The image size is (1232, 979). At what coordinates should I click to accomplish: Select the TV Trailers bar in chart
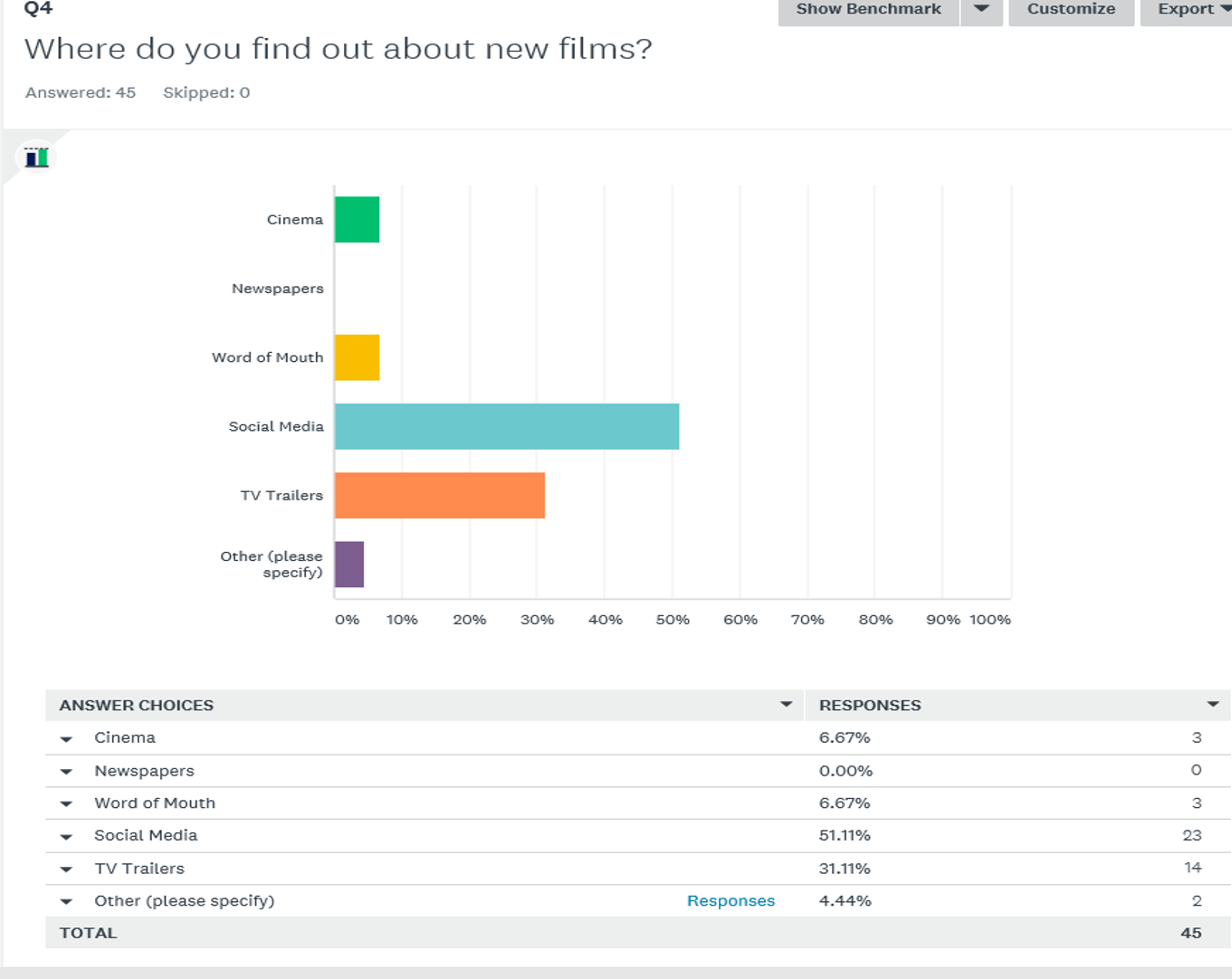coord(439,495)
